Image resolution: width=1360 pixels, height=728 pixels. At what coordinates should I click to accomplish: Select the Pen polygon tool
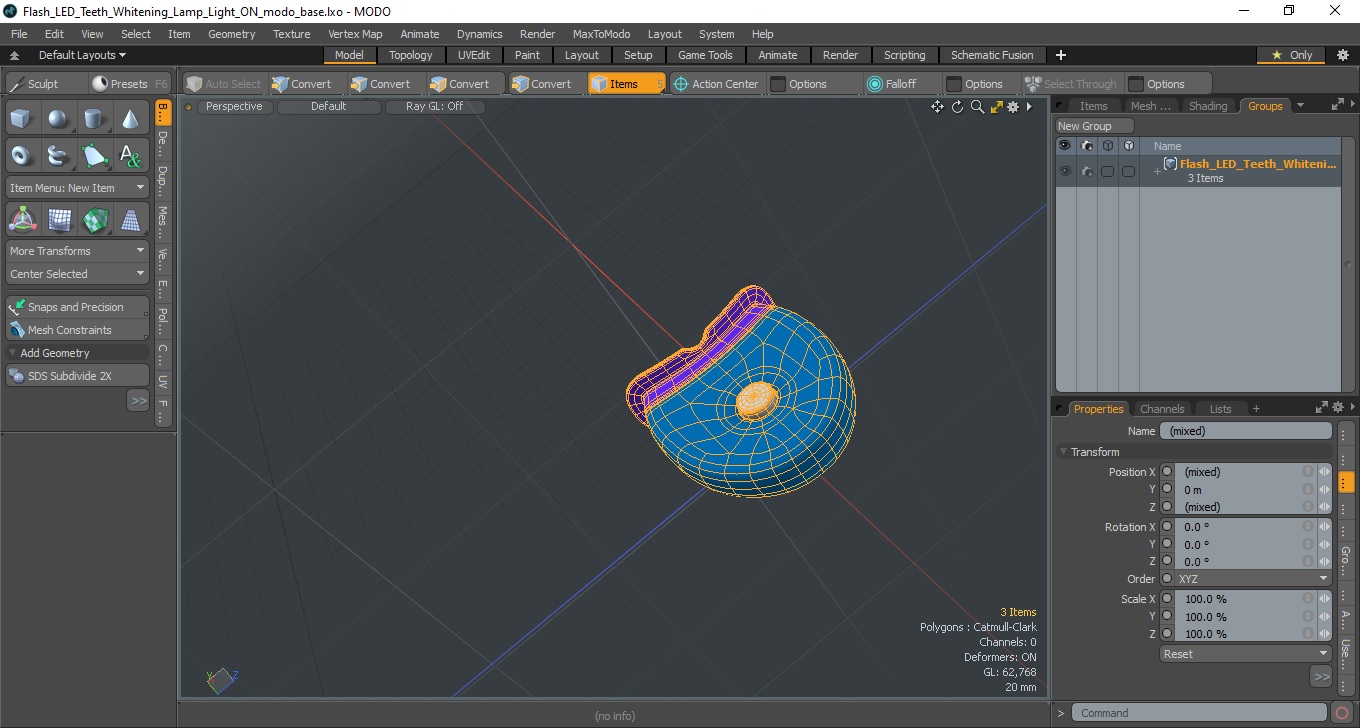95,156
